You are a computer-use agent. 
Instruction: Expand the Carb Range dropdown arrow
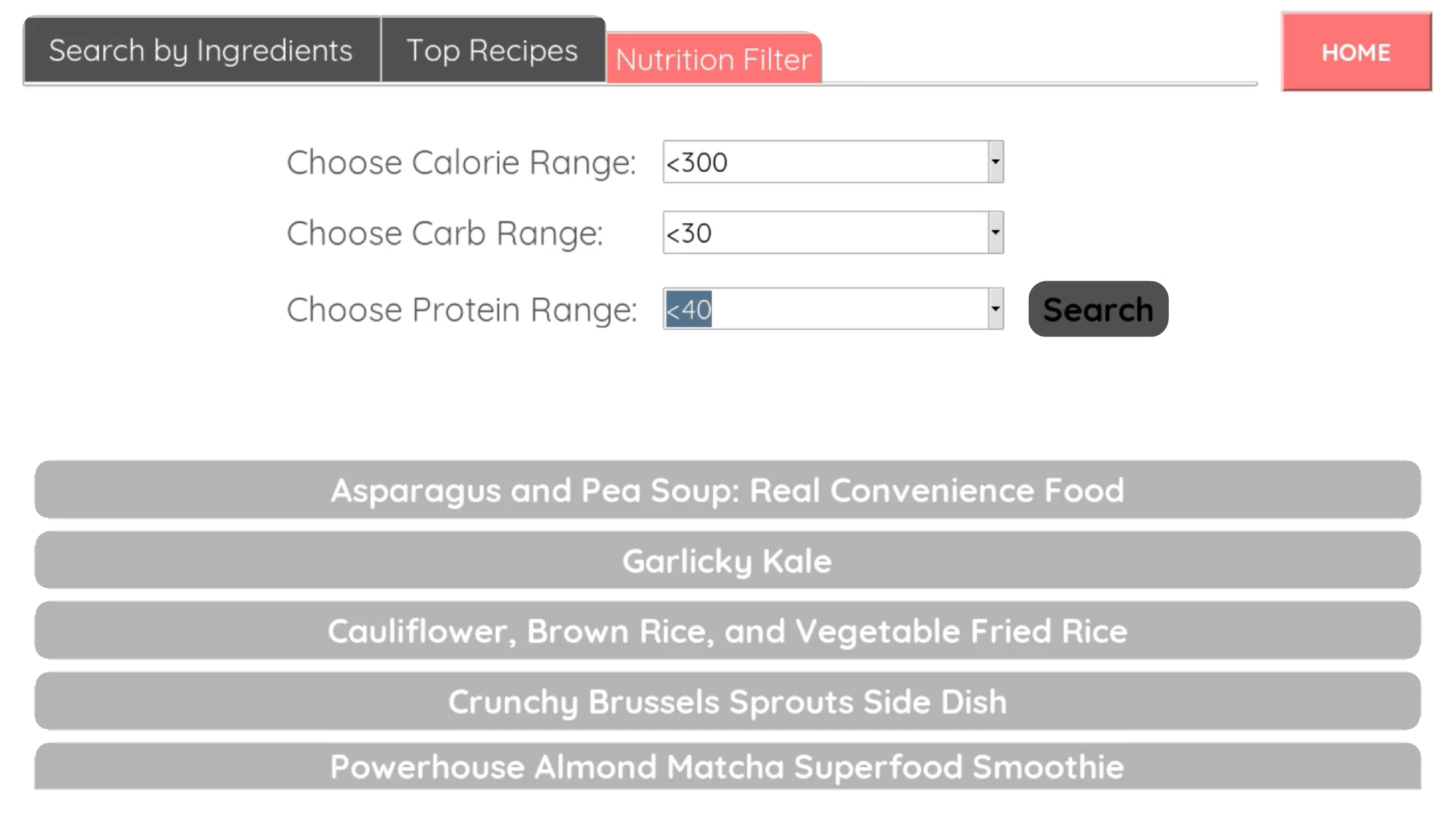tap(996, 232)
